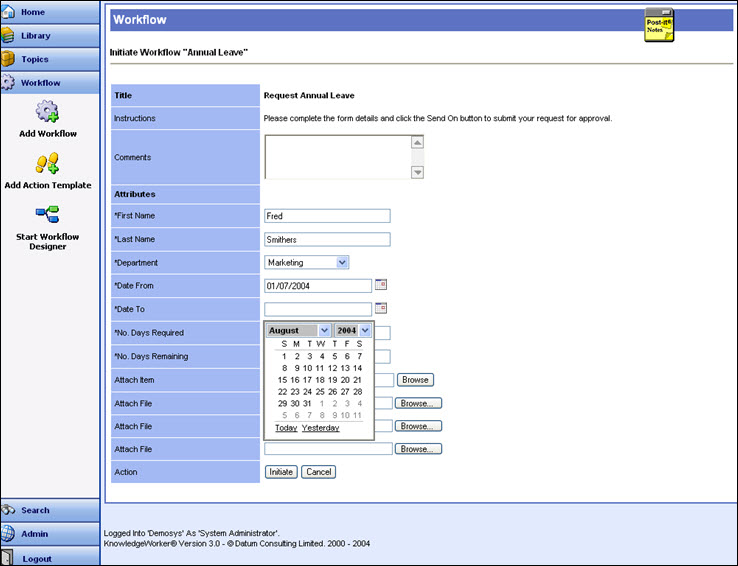Click the Cancel button

click(x=319, y=472)
